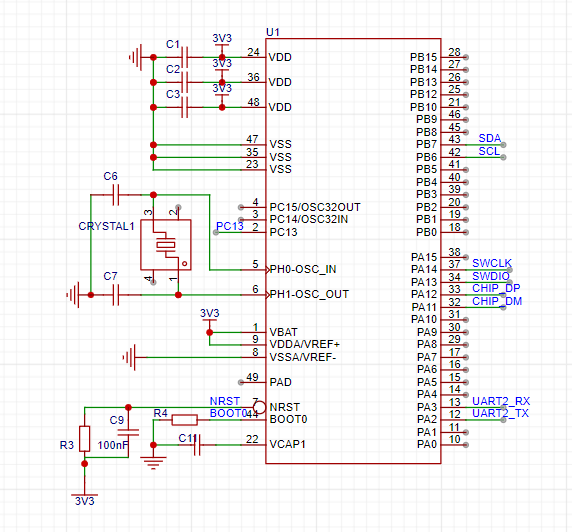Select the CHIP_DP net label

coord(496,288)
